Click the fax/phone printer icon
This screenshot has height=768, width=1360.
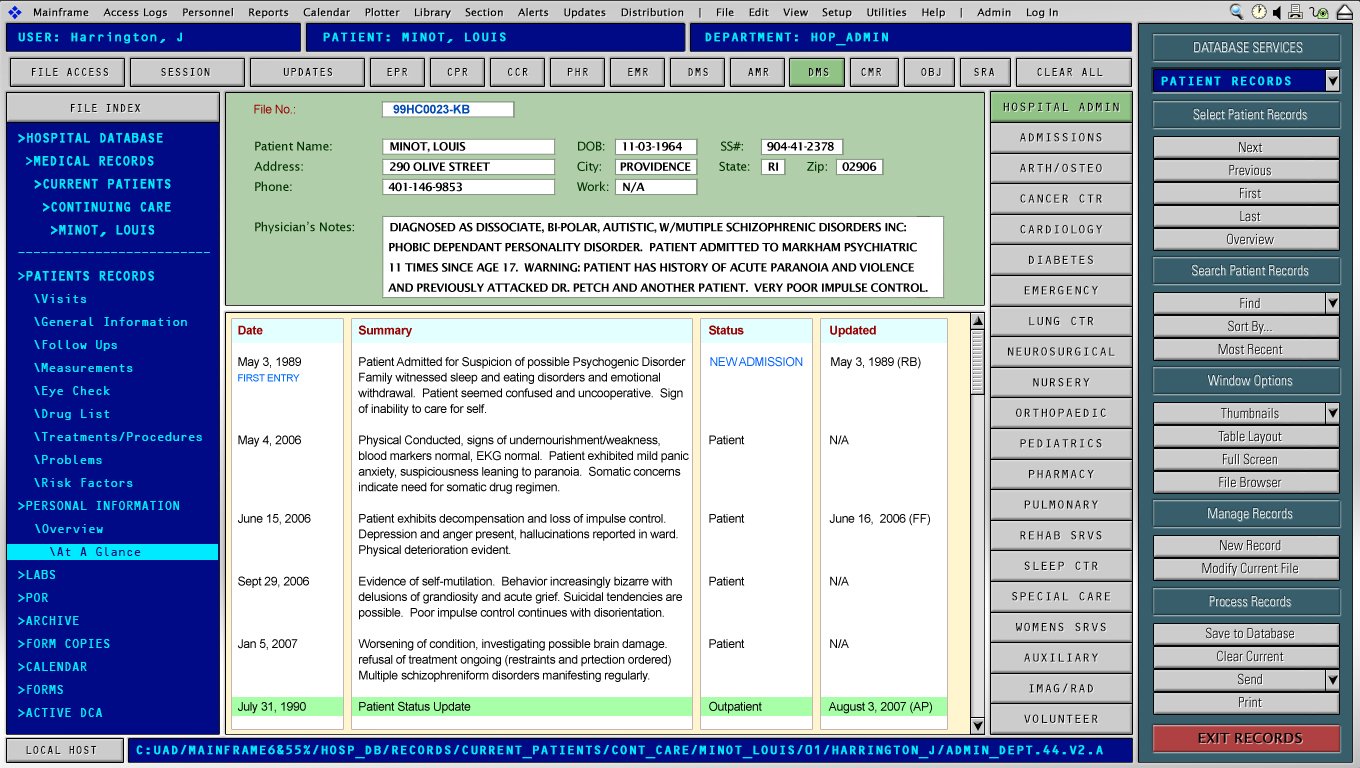pyautogui.click(x=1296, y=12)
